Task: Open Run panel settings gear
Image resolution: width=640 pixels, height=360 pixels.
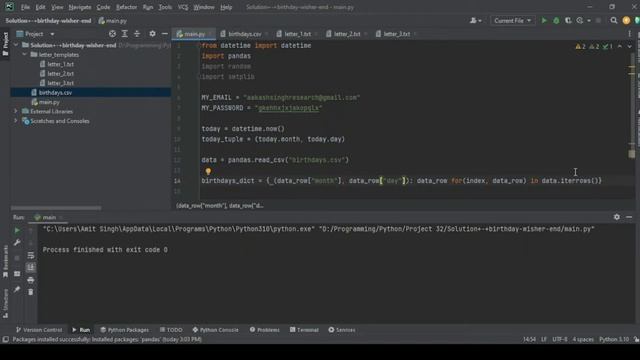Action: [x=616, y=217]
